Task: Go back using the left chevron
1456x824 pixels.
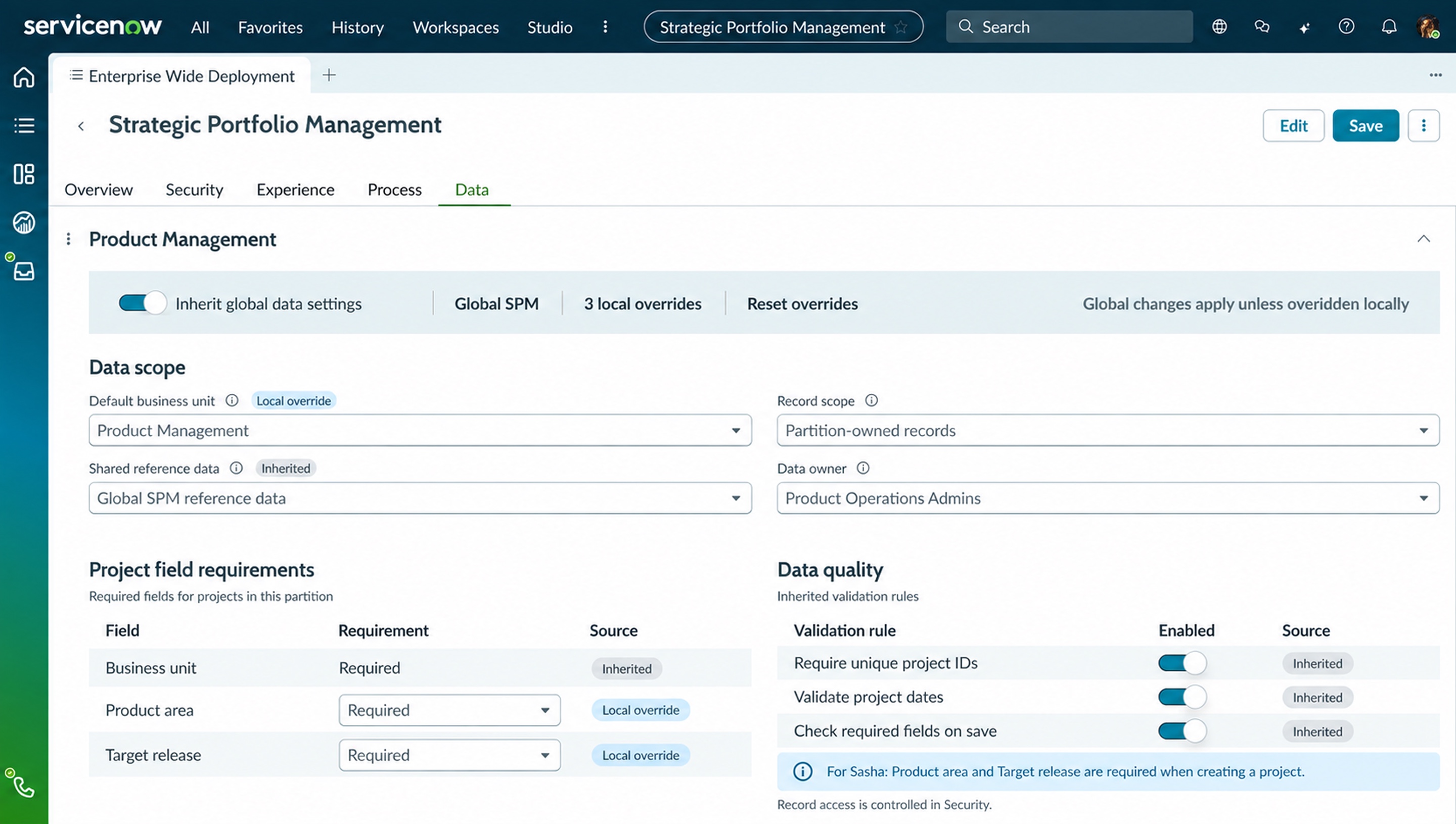Action: [x=81, y=126]
